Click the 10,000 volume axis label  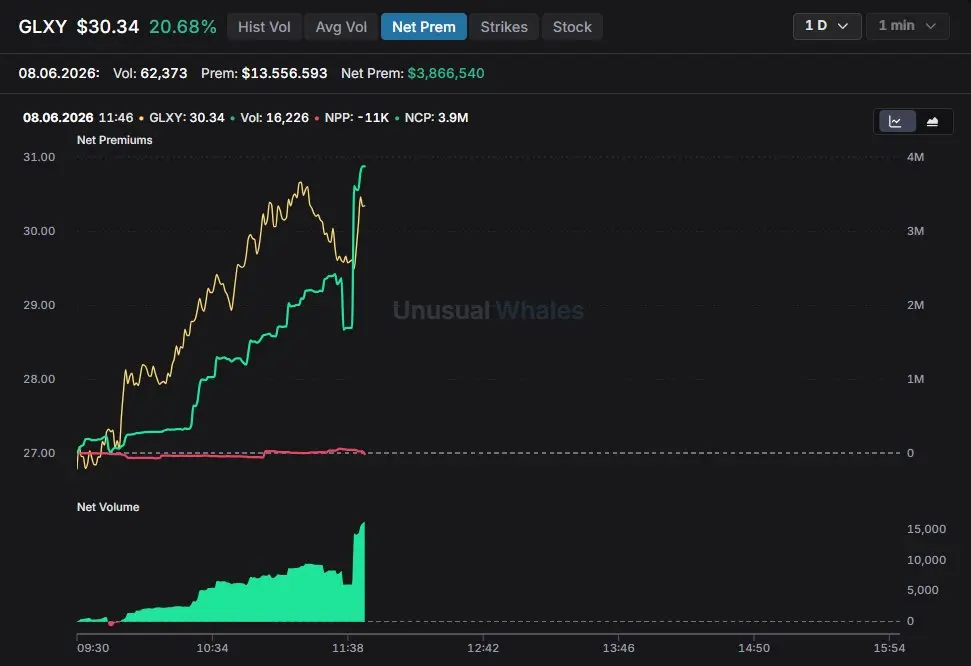[926, 560]
